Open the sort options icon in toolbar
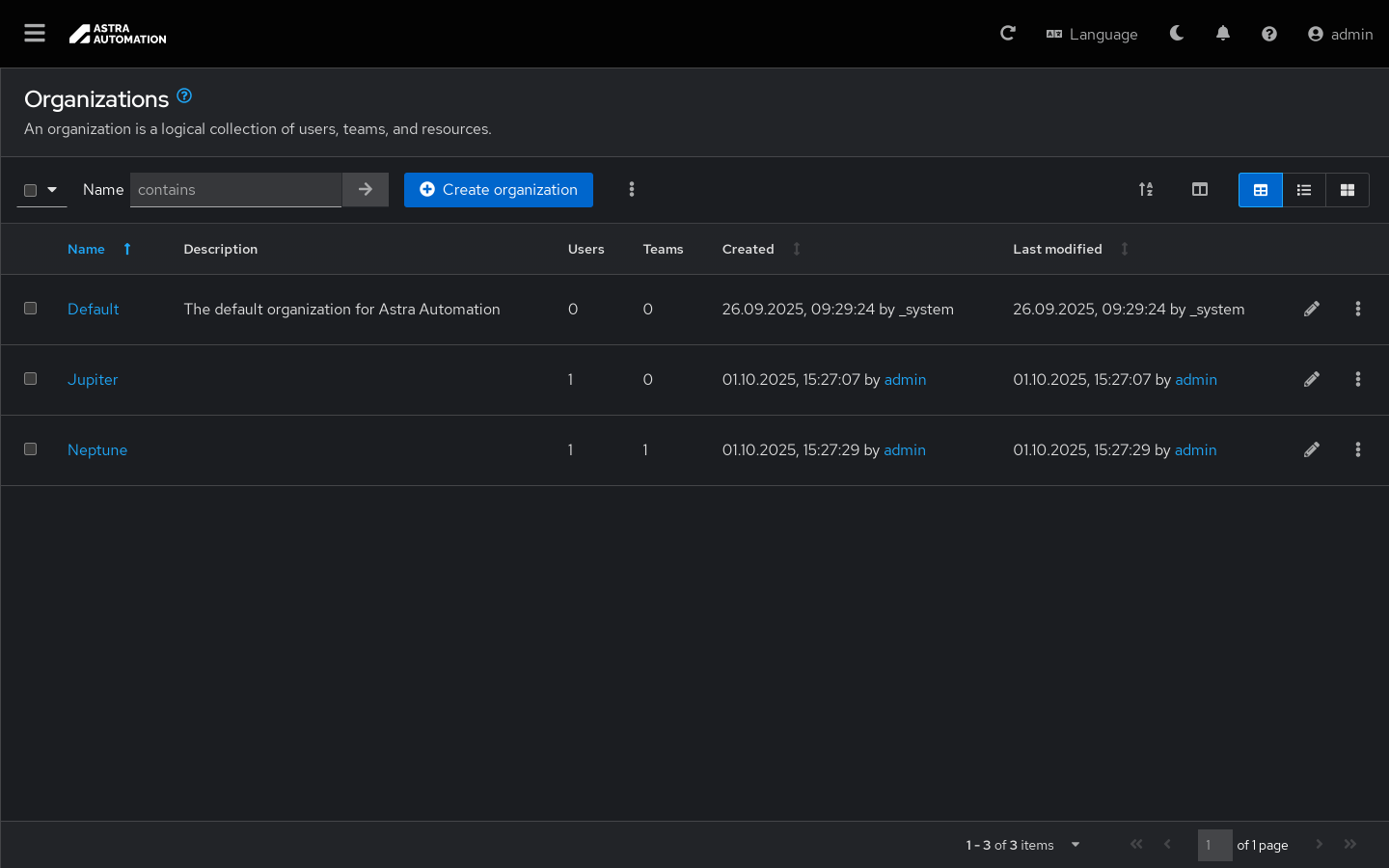The height and width of the screenshot is (868, 1389). tap(1146, 190)
